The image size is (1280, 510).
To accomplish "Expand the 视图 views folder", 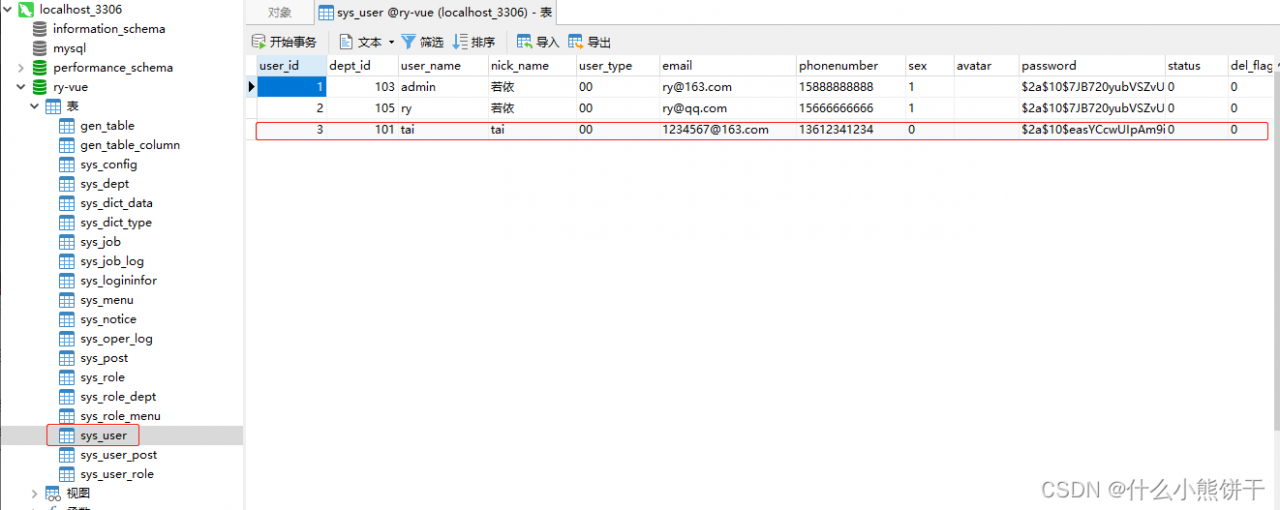I will coord(34,493).
